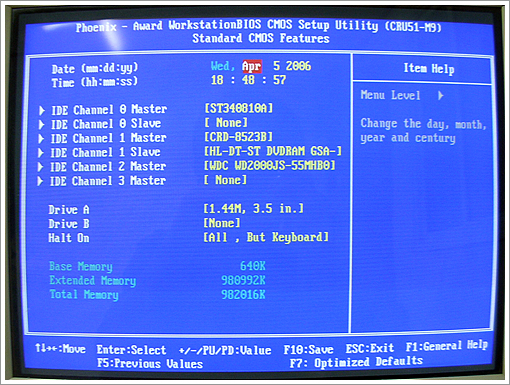Click the Enter:Select key hint

coord(131,350)
